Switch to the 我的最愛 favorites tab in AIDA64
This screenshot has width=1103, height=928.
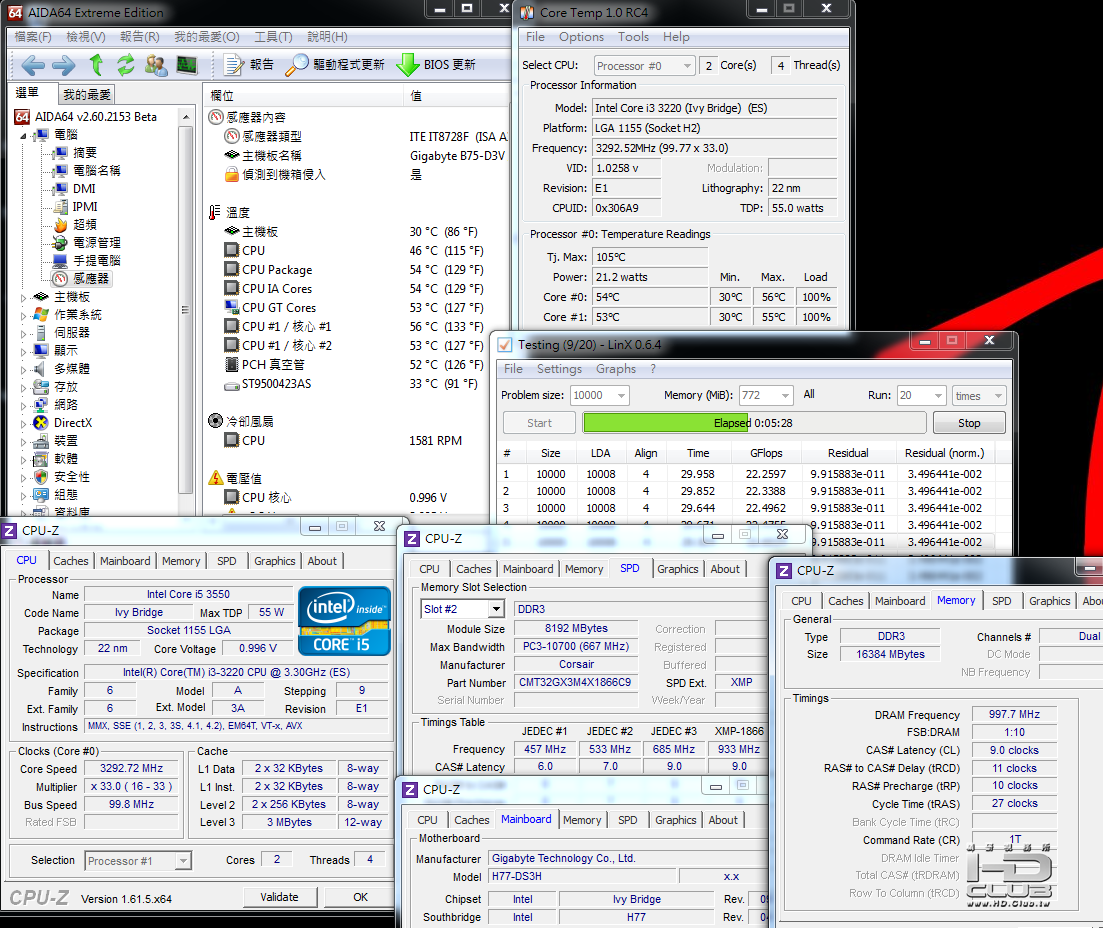click(87, 94)
